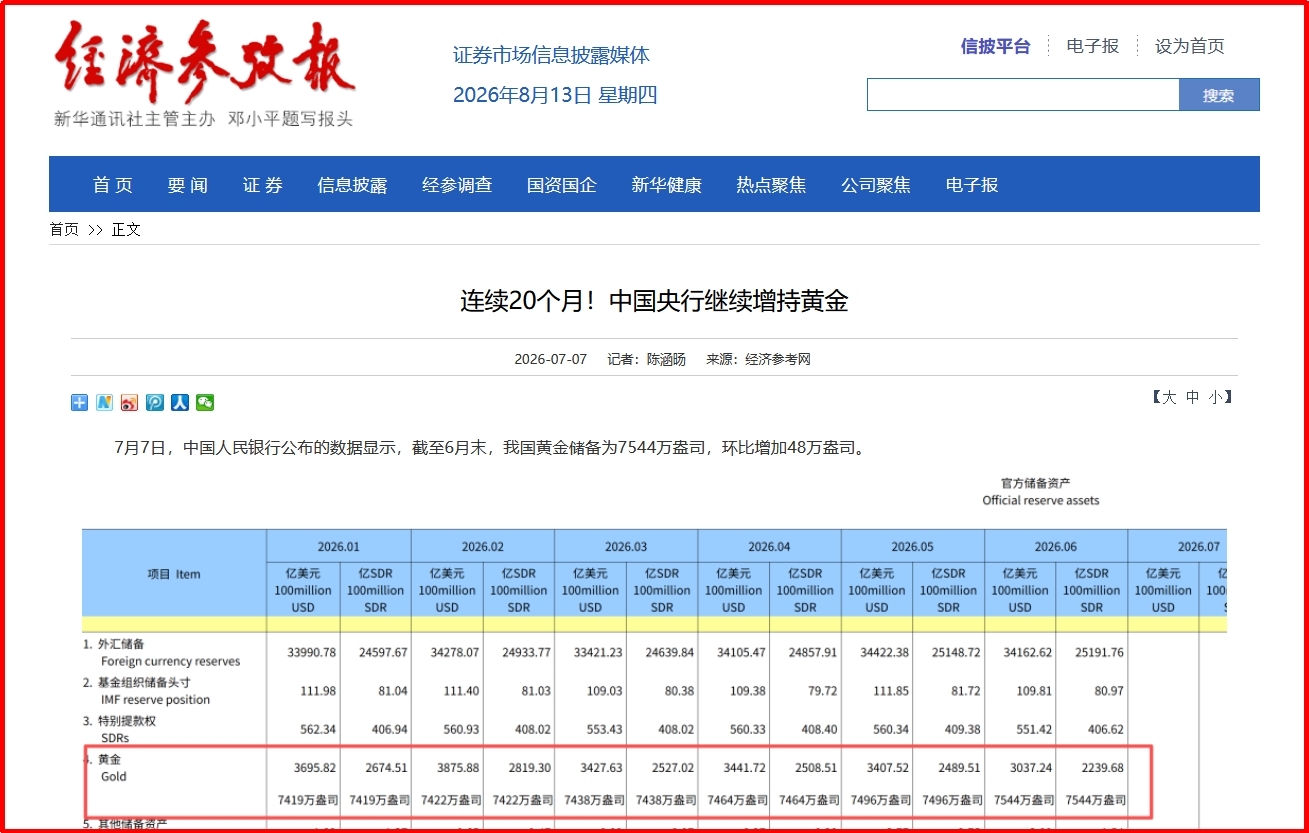Open the 经参调查 navigation tab

457,185
